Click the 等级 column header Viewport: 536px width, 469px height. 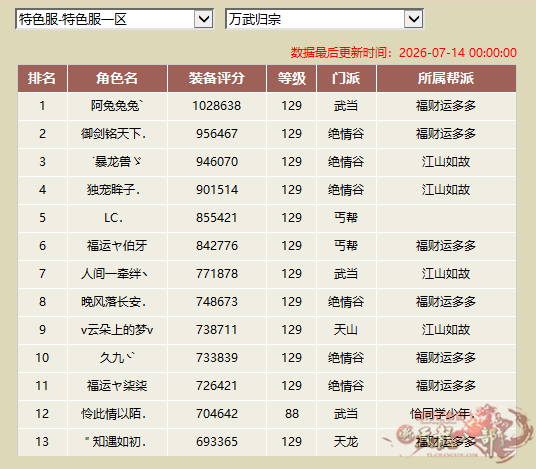[x=292, y=78]
